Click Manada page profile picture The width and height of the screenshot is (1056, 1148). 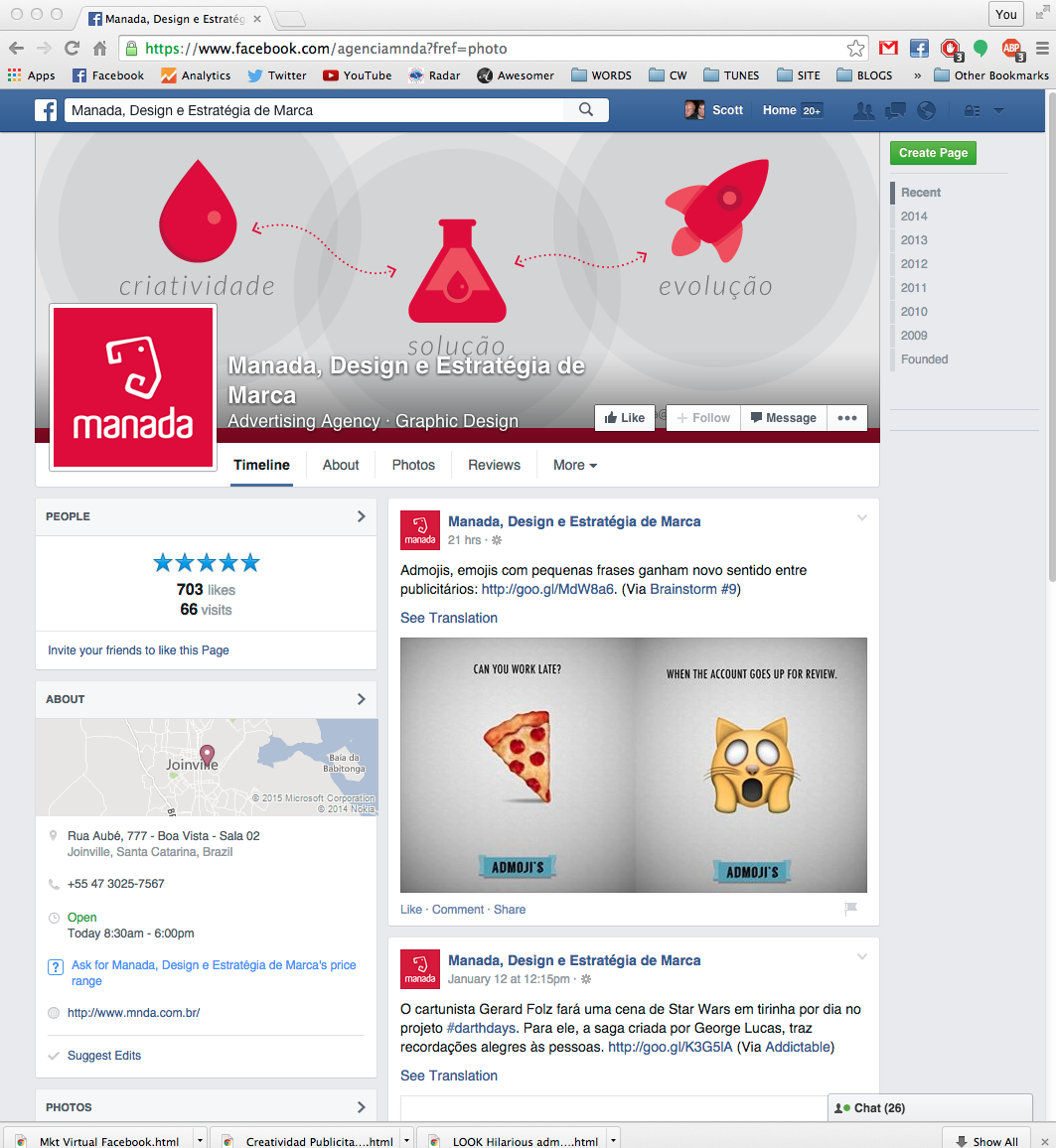[133, 387]
